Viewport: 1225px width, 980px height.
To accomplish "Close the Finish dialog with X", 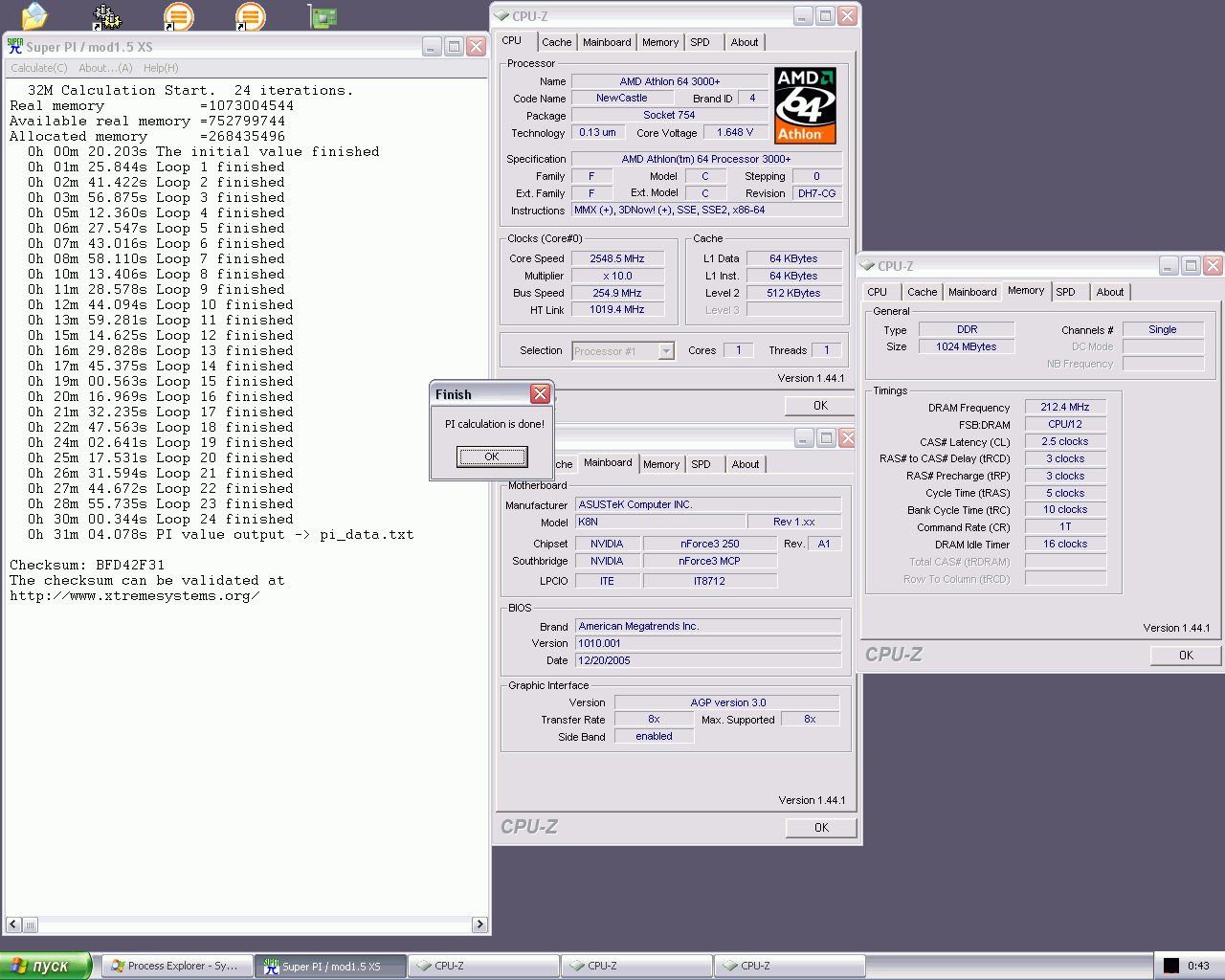I will click(x=540, y=394).
